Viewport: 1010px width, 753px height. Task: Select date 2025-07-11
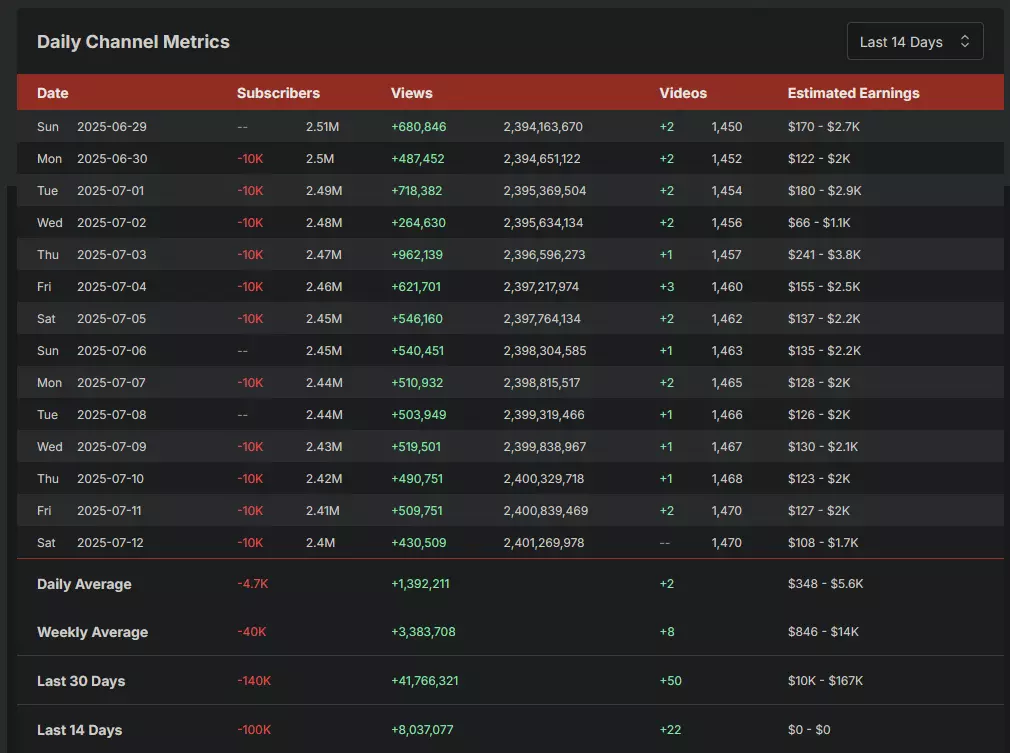click(x=110, y=510)
